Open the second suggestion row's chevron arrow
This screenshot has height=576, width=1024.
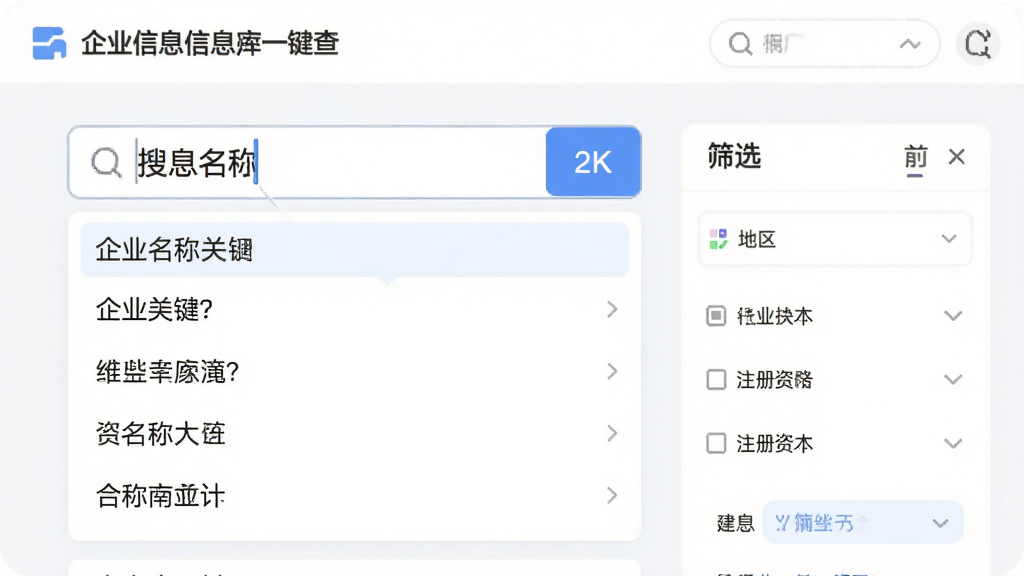612,309
